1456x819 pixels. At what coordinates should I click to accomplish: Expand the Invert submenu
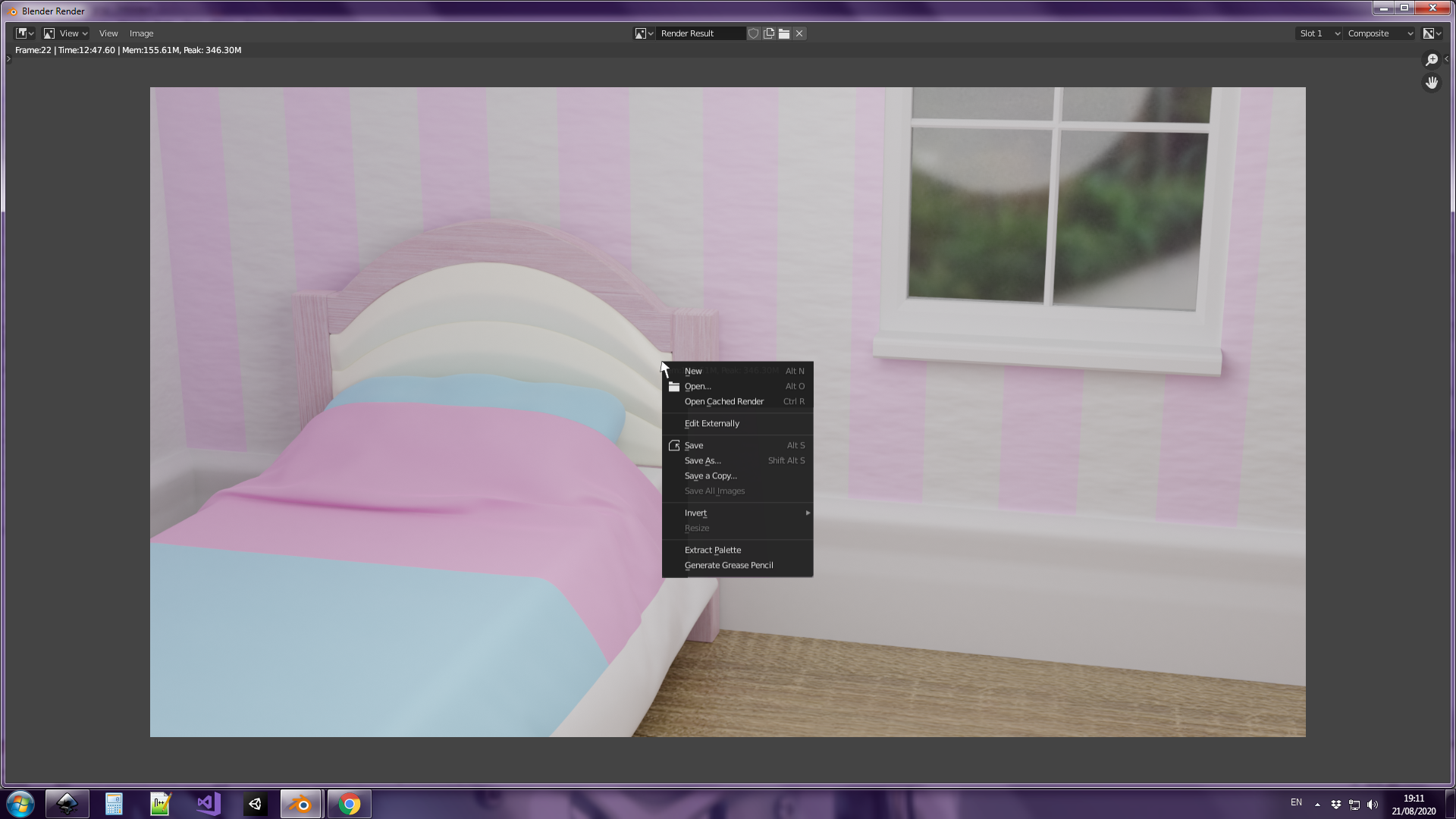click(737, 513)
